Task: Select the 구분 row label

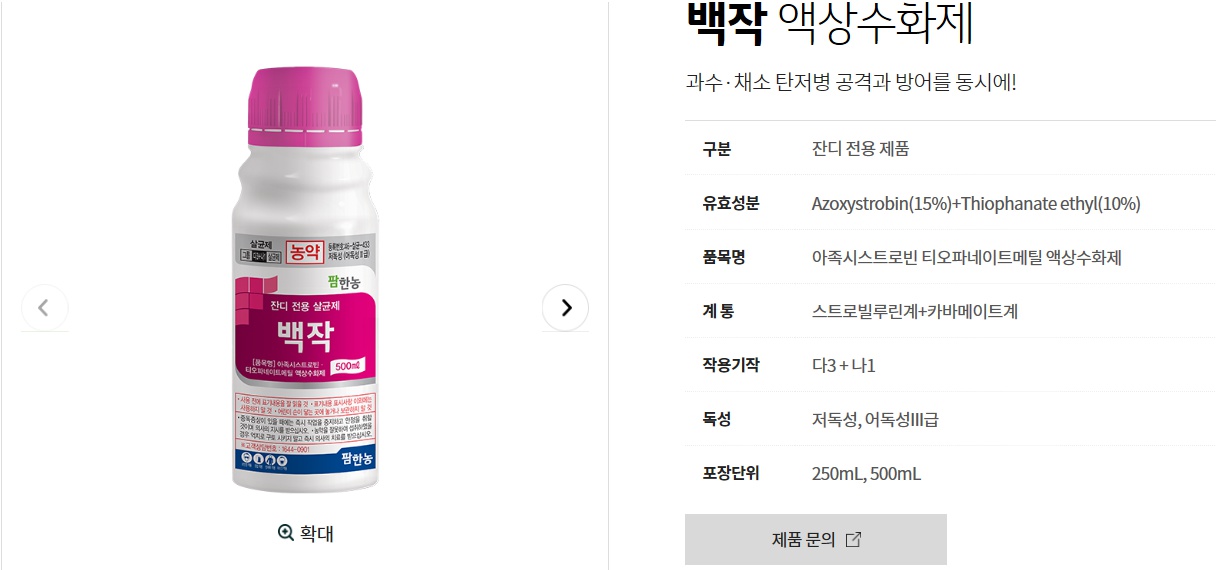Action: [716, 149]
